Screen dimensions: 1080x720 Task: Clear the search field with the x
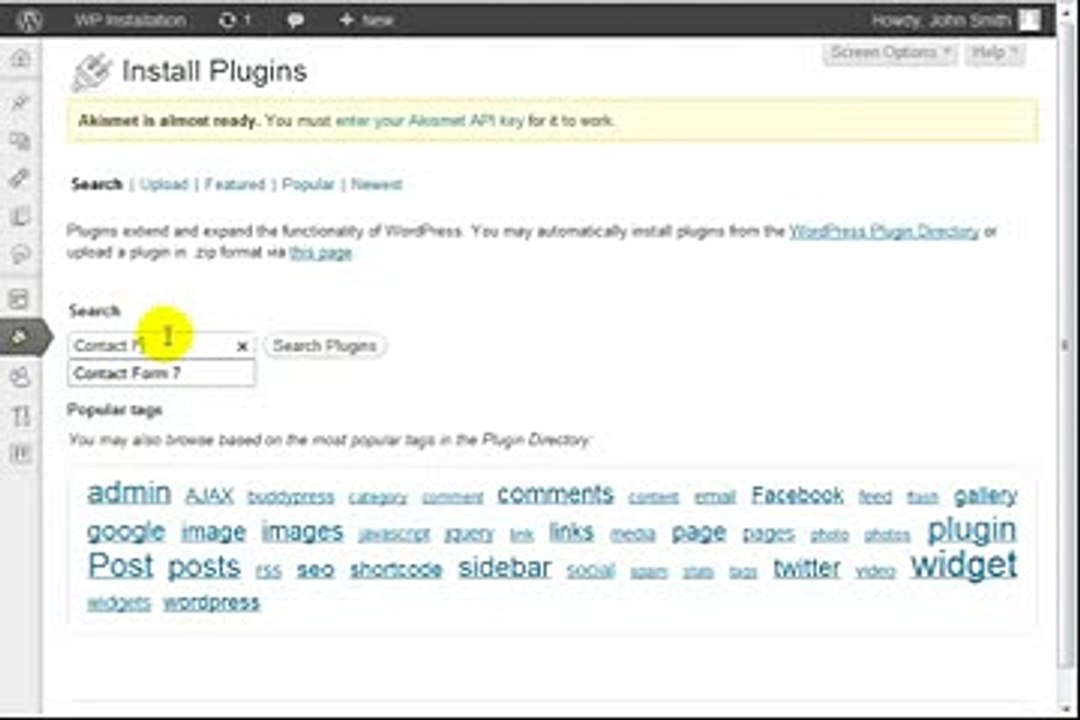[x=242, y=347]
